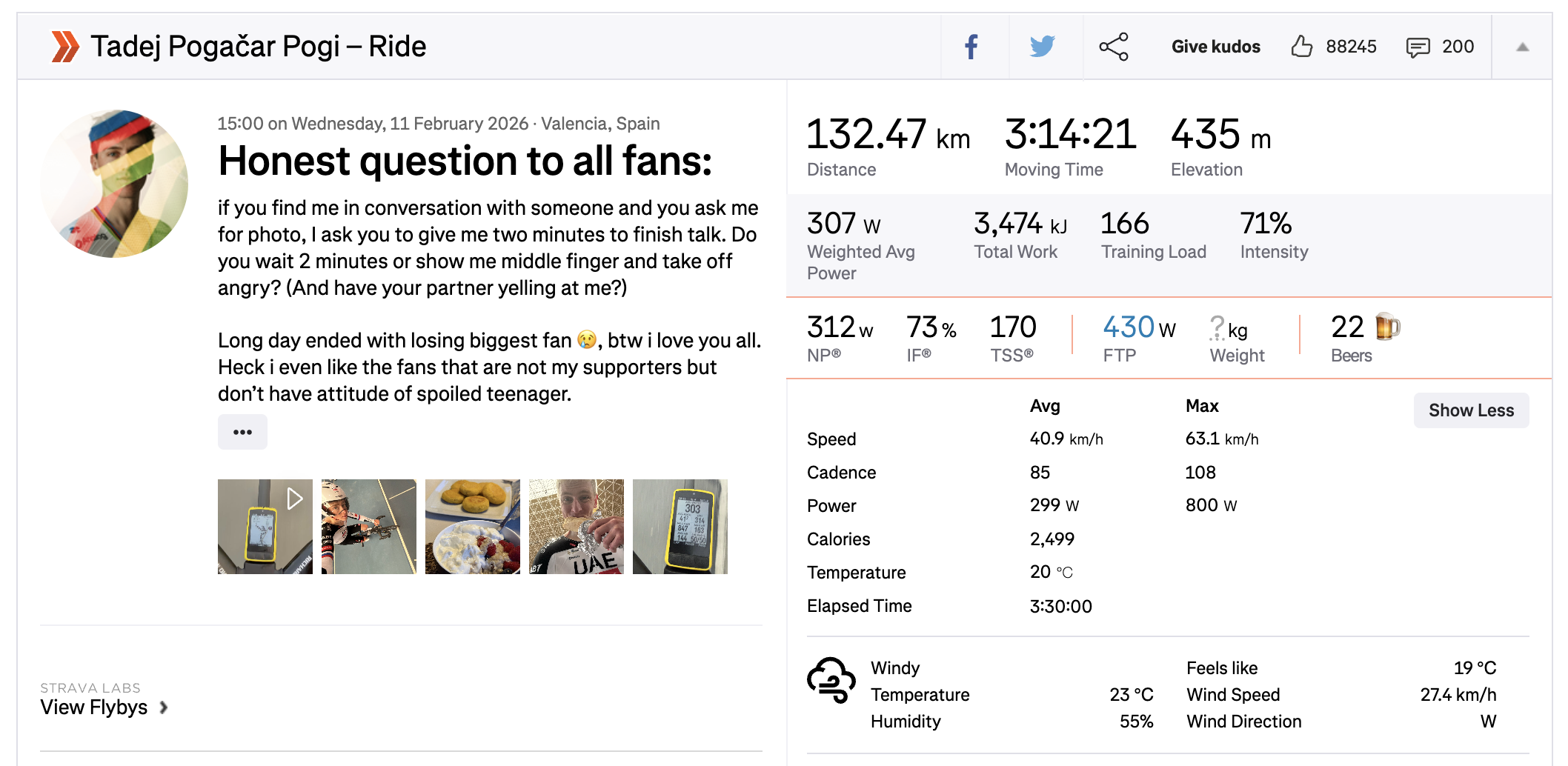Click the Give kudos button
Screen dimensions: 1568x766
click(x=1215, y=47)
